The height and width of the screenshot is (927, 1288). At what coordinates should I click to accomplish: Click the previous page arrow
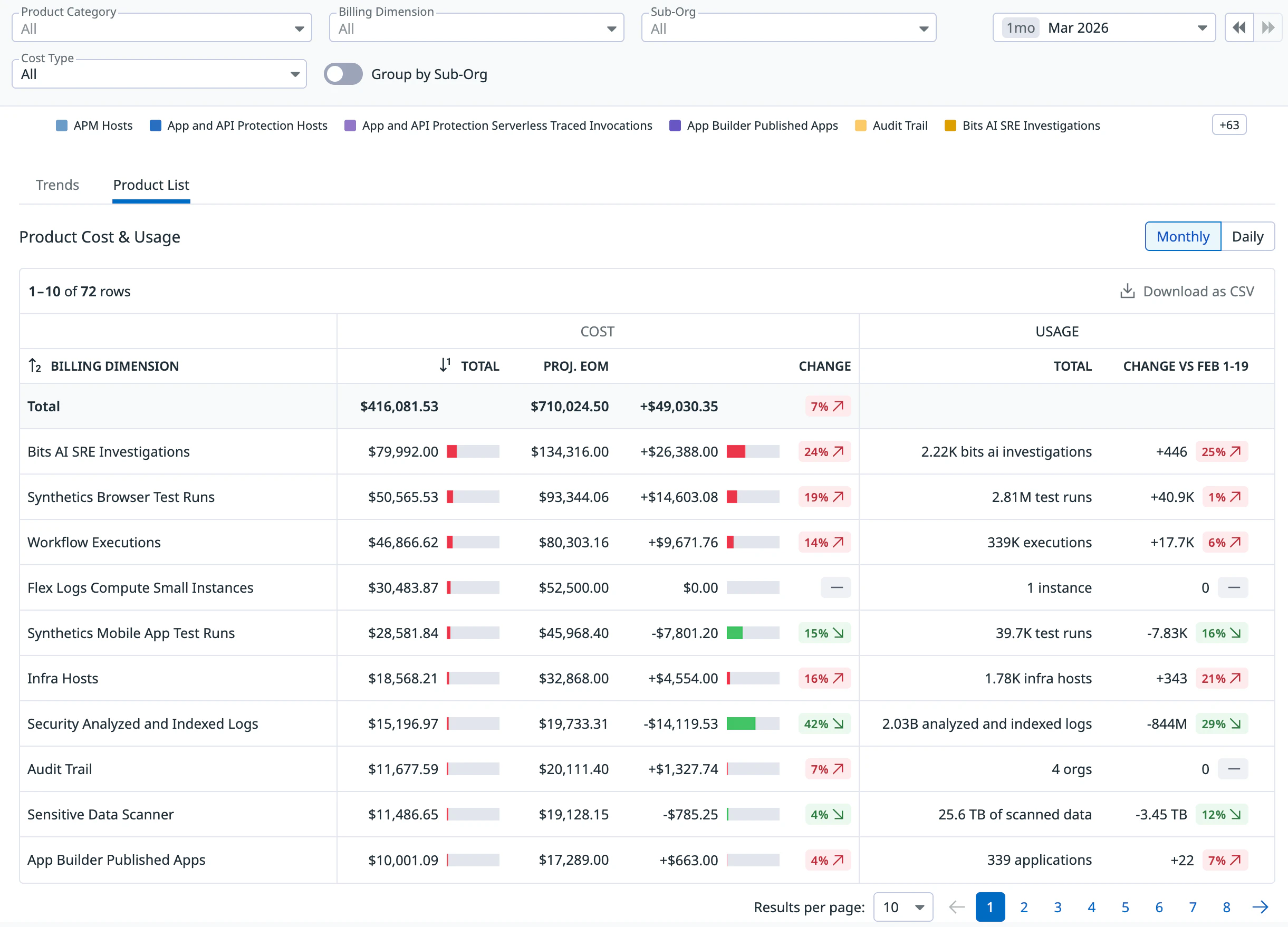pos(956,907)
